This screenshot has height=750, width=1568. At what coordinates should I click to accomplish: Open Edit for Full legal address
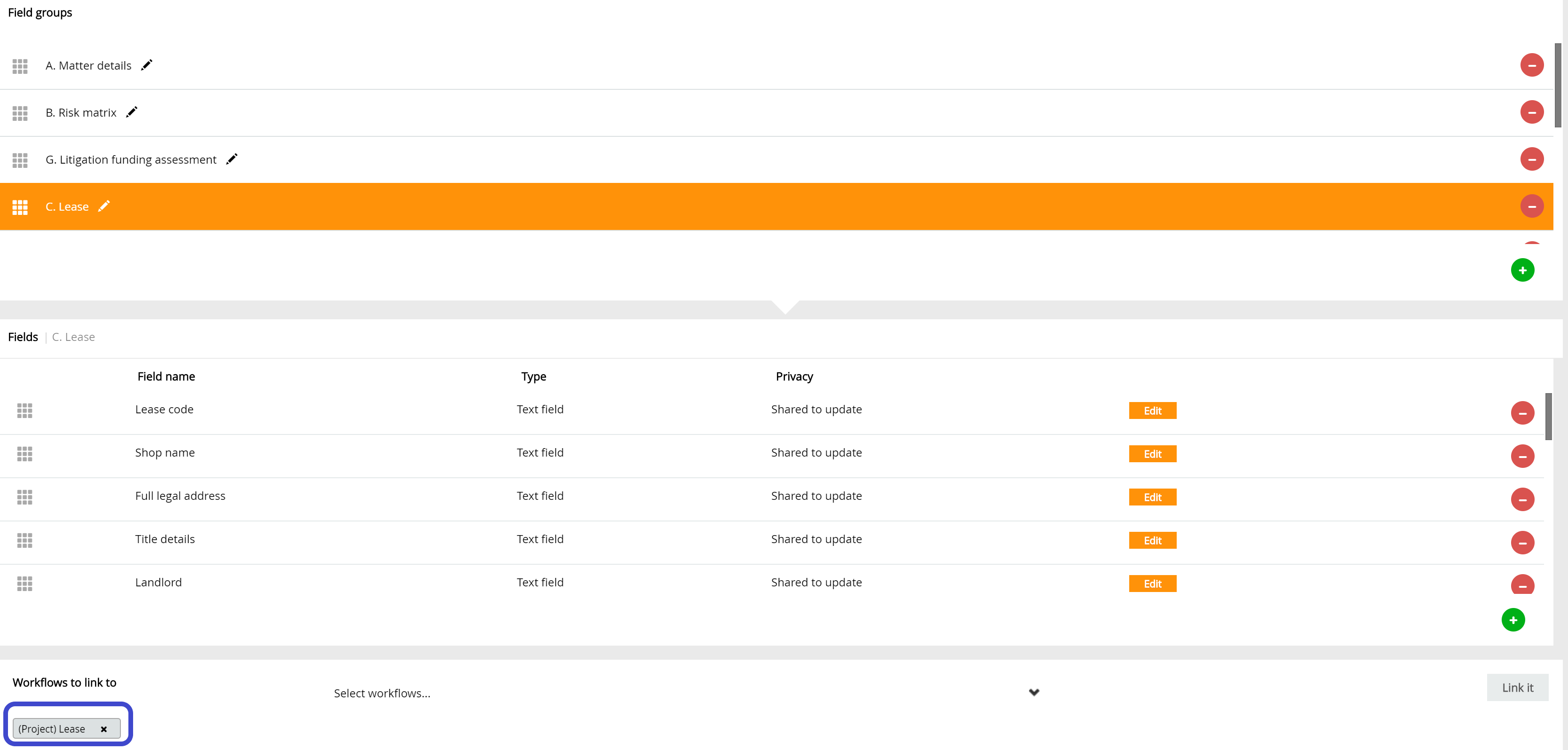(1152, 497)
